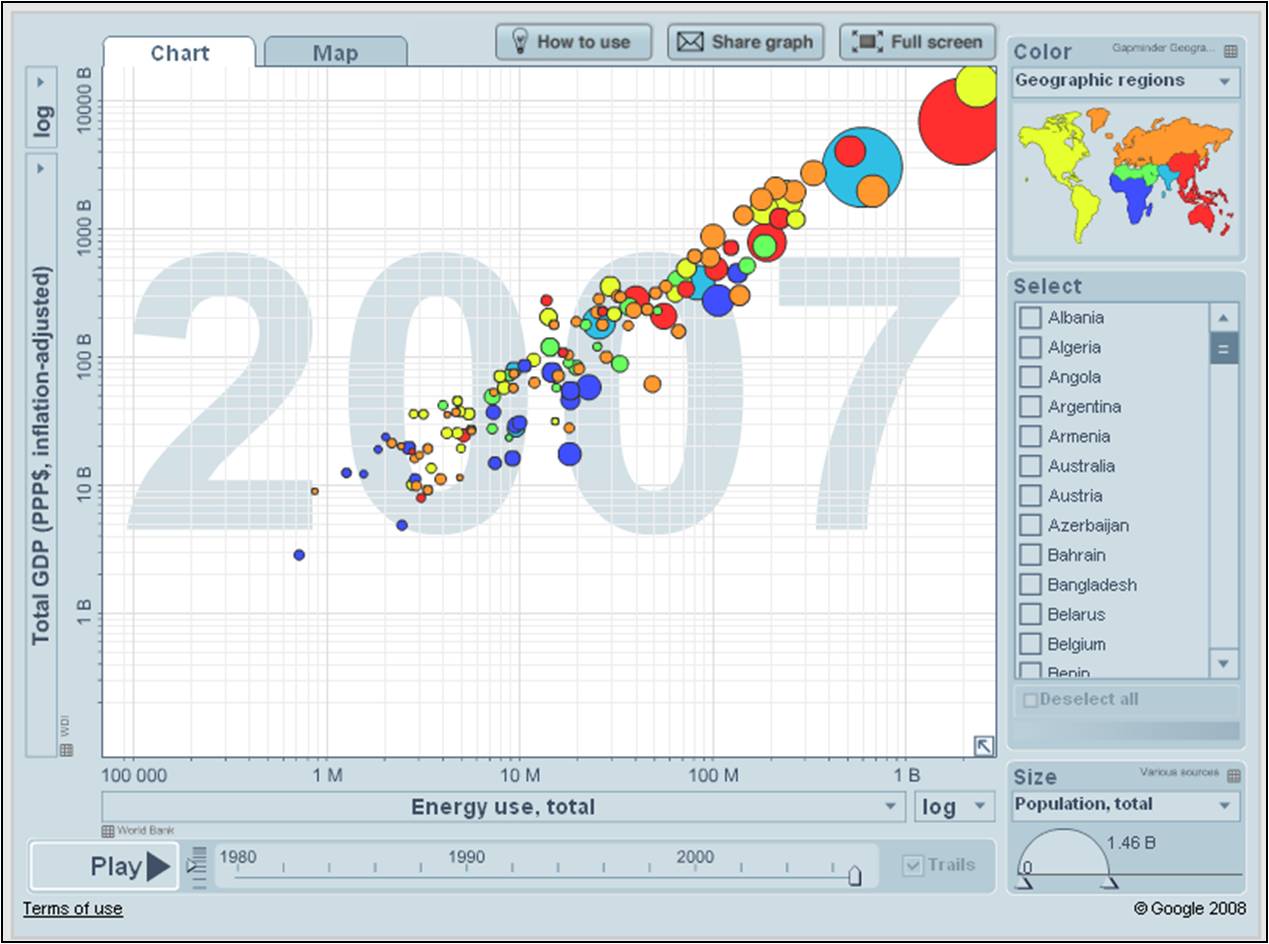Image resolution: width=1269 pixels, height=944 pixels.
Task: Jump to 1990 on the timeline
Action: pyautogui.click(x=466, y=857)
